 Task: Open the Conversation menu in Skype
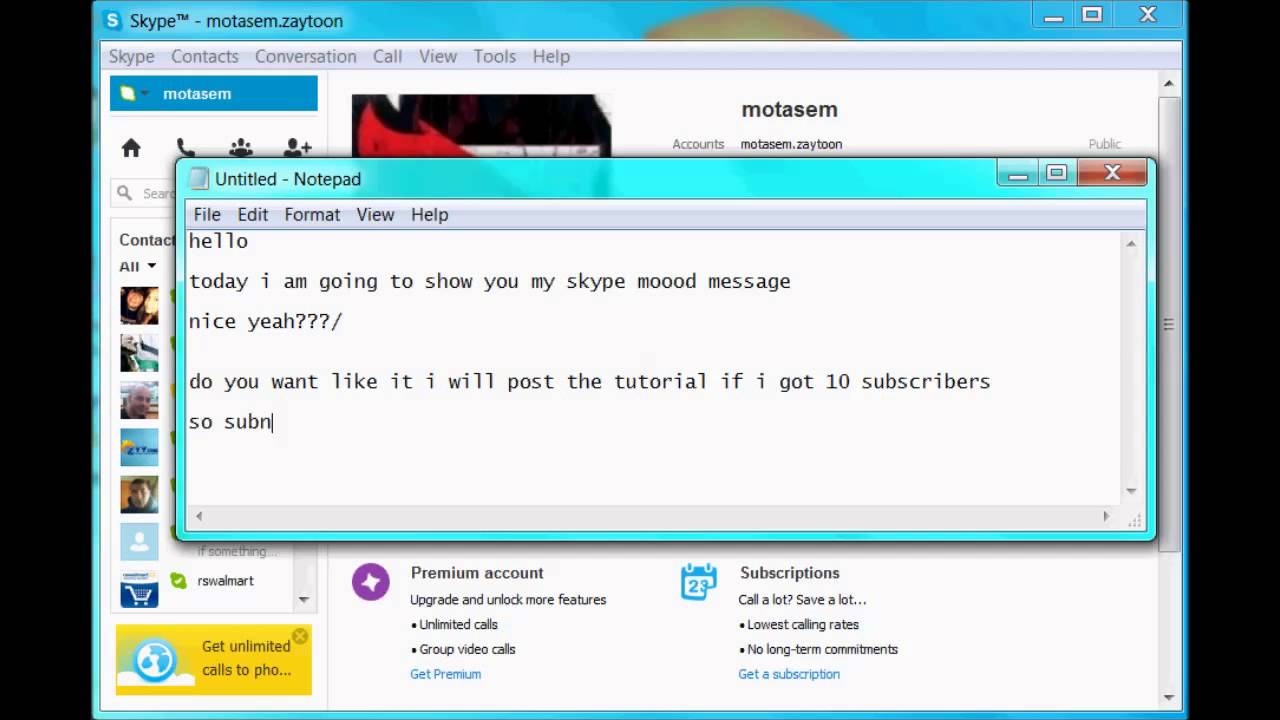pyautogui.click(x=305, y=56)
